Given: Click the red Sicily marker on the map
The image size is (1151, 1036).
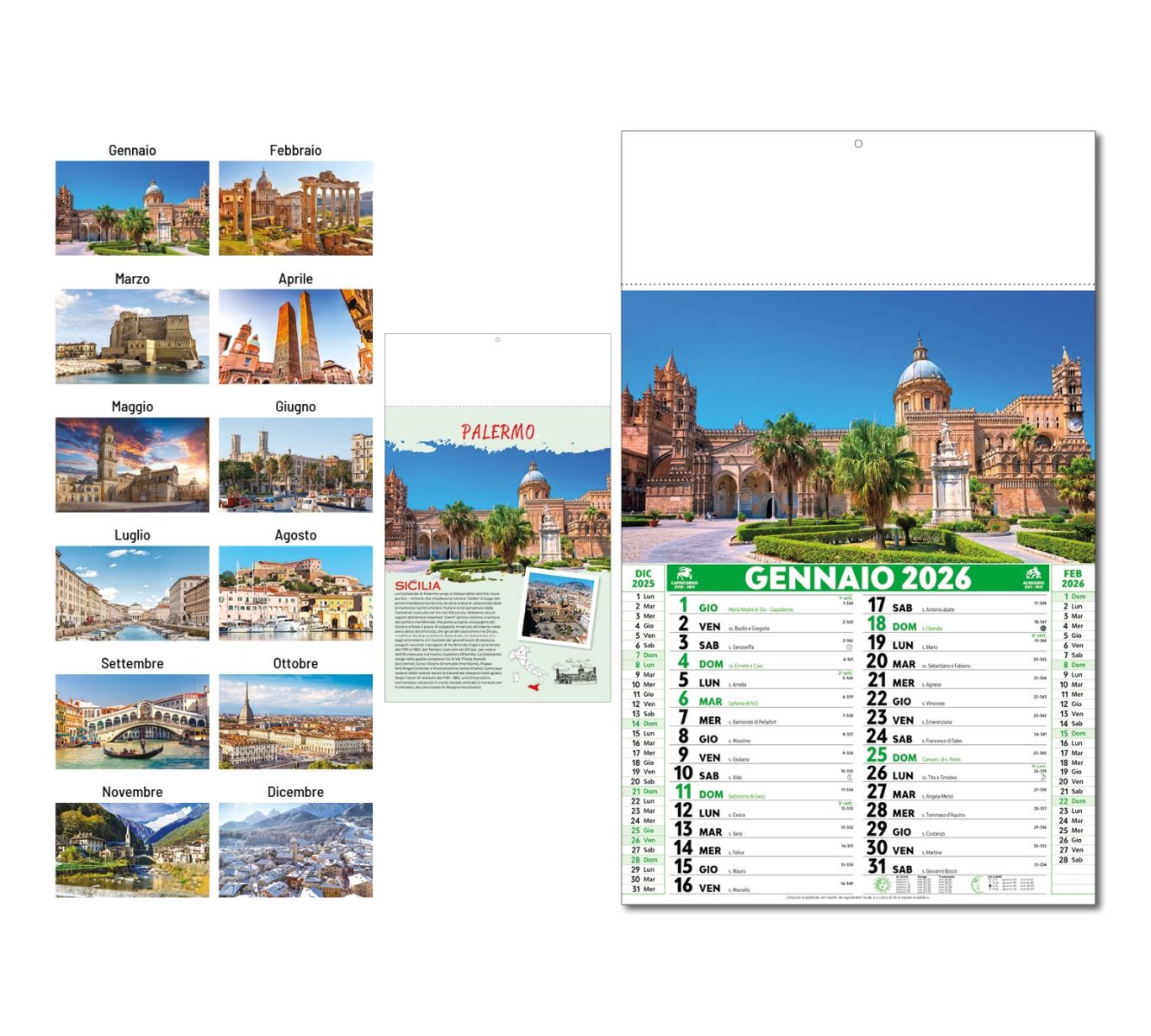Looking at the screenshot, I should click(533, 685).
